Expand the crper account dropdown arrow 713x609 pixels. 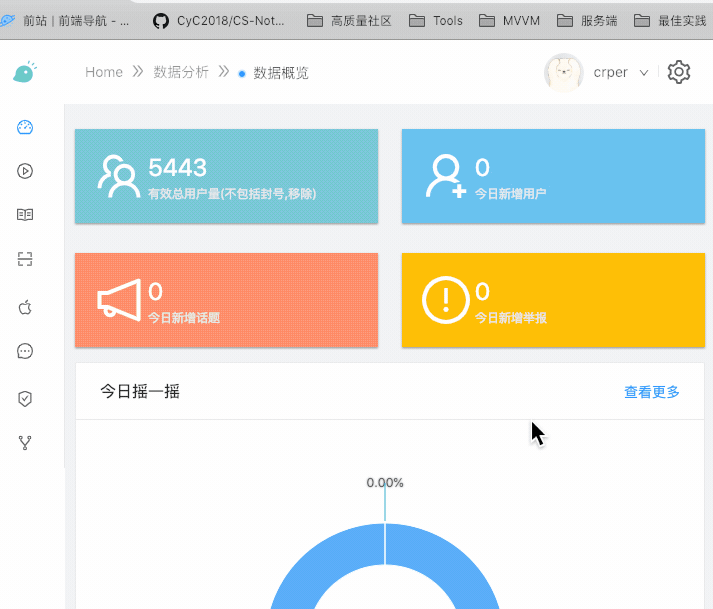644,72
